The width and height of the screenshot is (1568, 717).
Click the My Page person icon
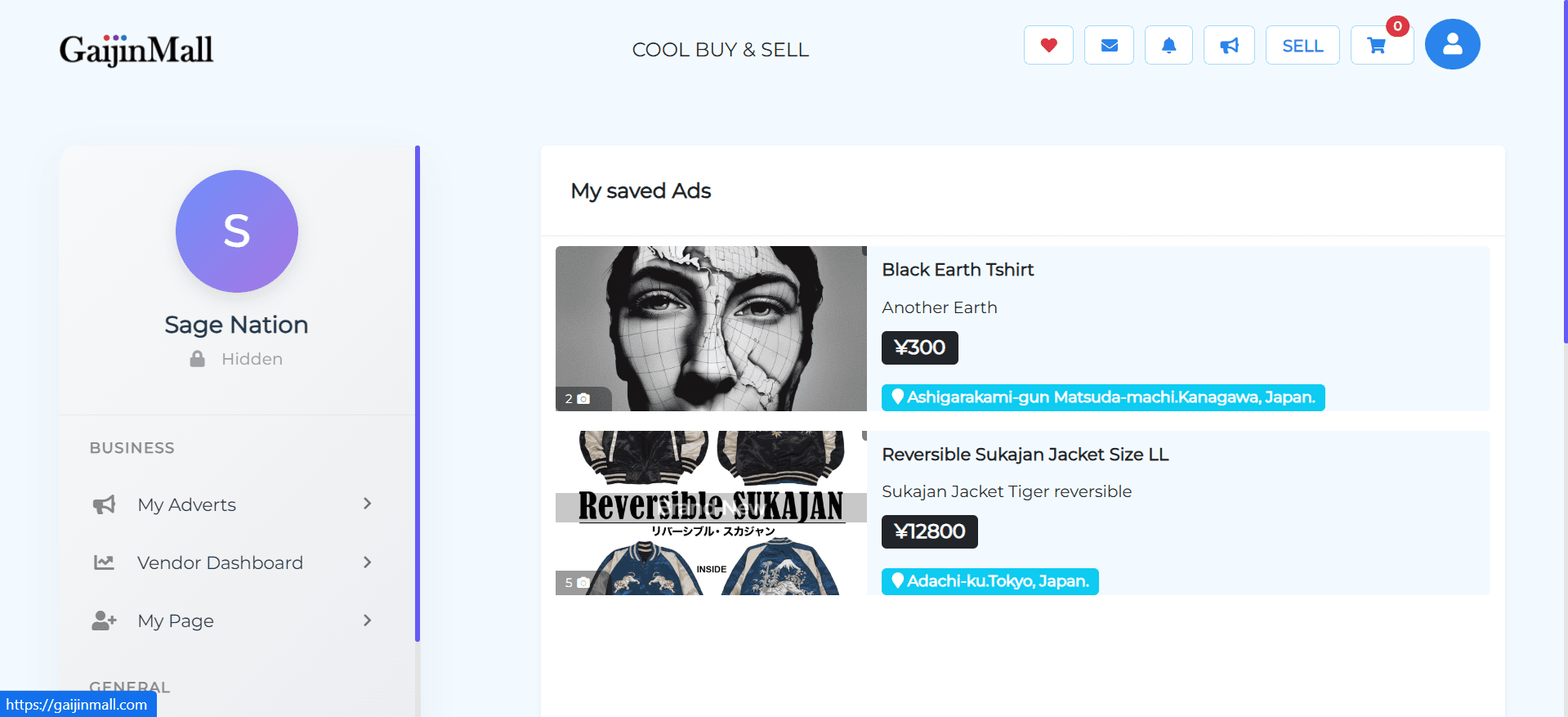(x=104, y=621)
